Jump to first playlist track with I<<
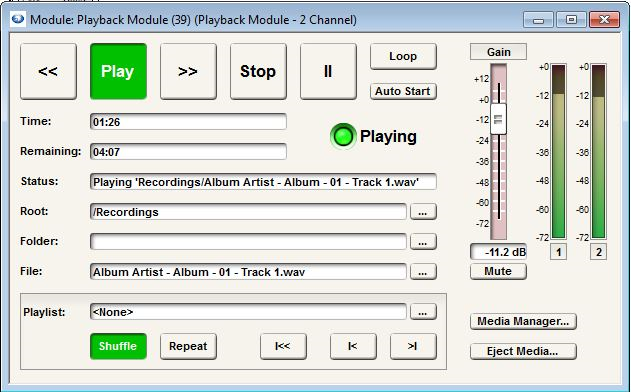The image size is (631, 392). click(283, 346)
